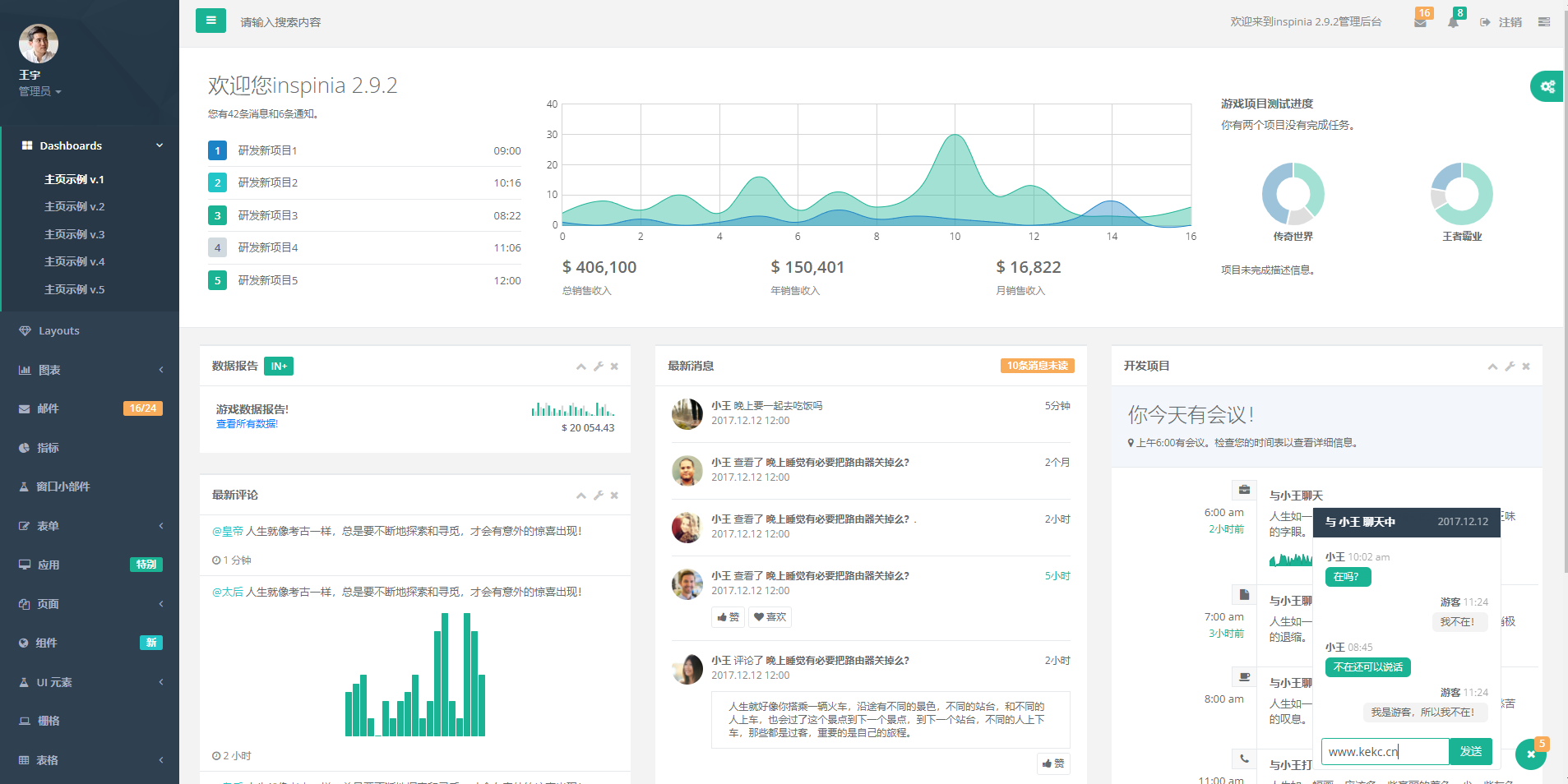Open the notification bell with badge 8
The width and height of the screenshot is (1568, 784).
[1453, 22]
